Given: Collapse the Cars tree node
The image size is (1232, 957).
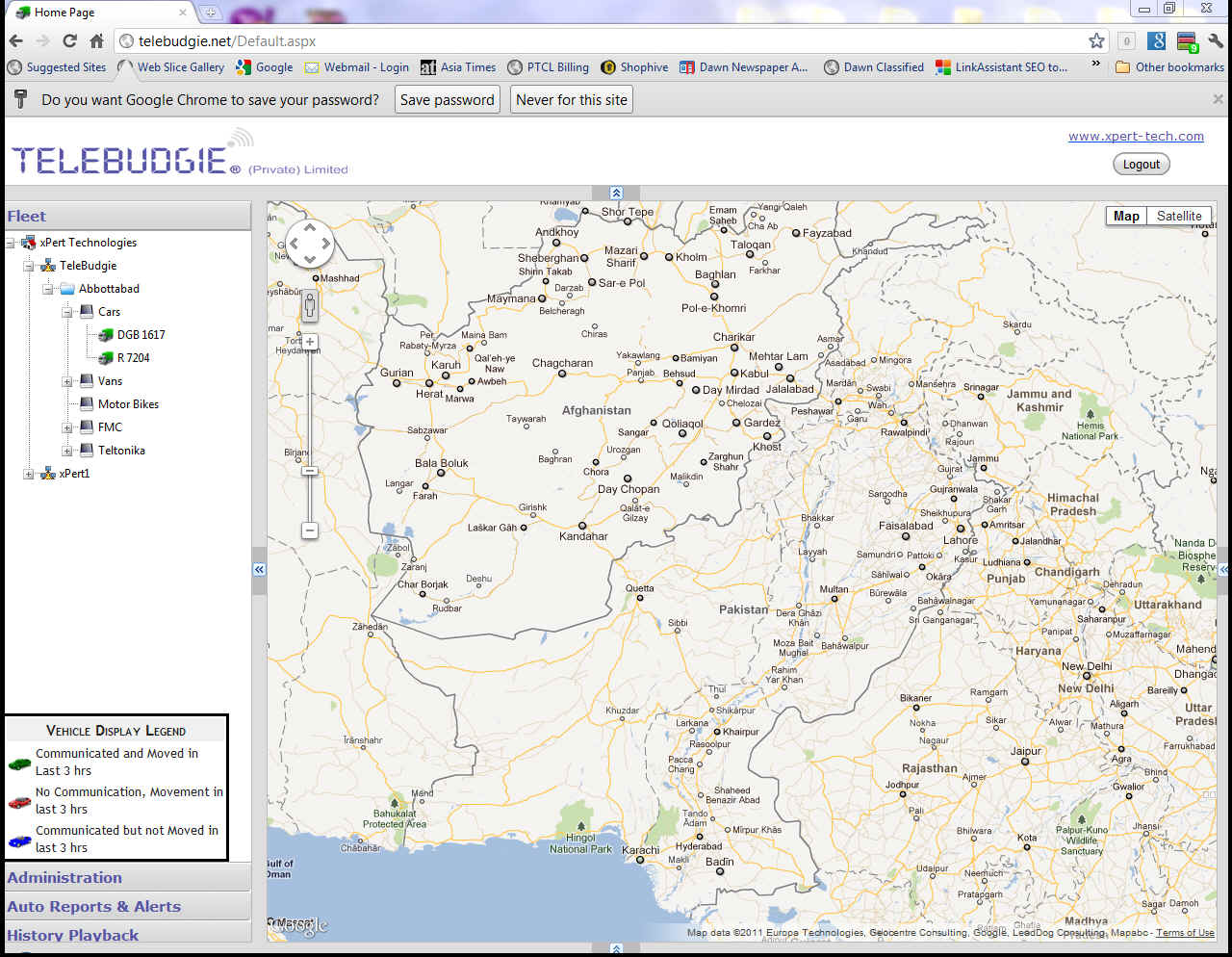Looking at the screenshot, I should click(x=67, y=312).
